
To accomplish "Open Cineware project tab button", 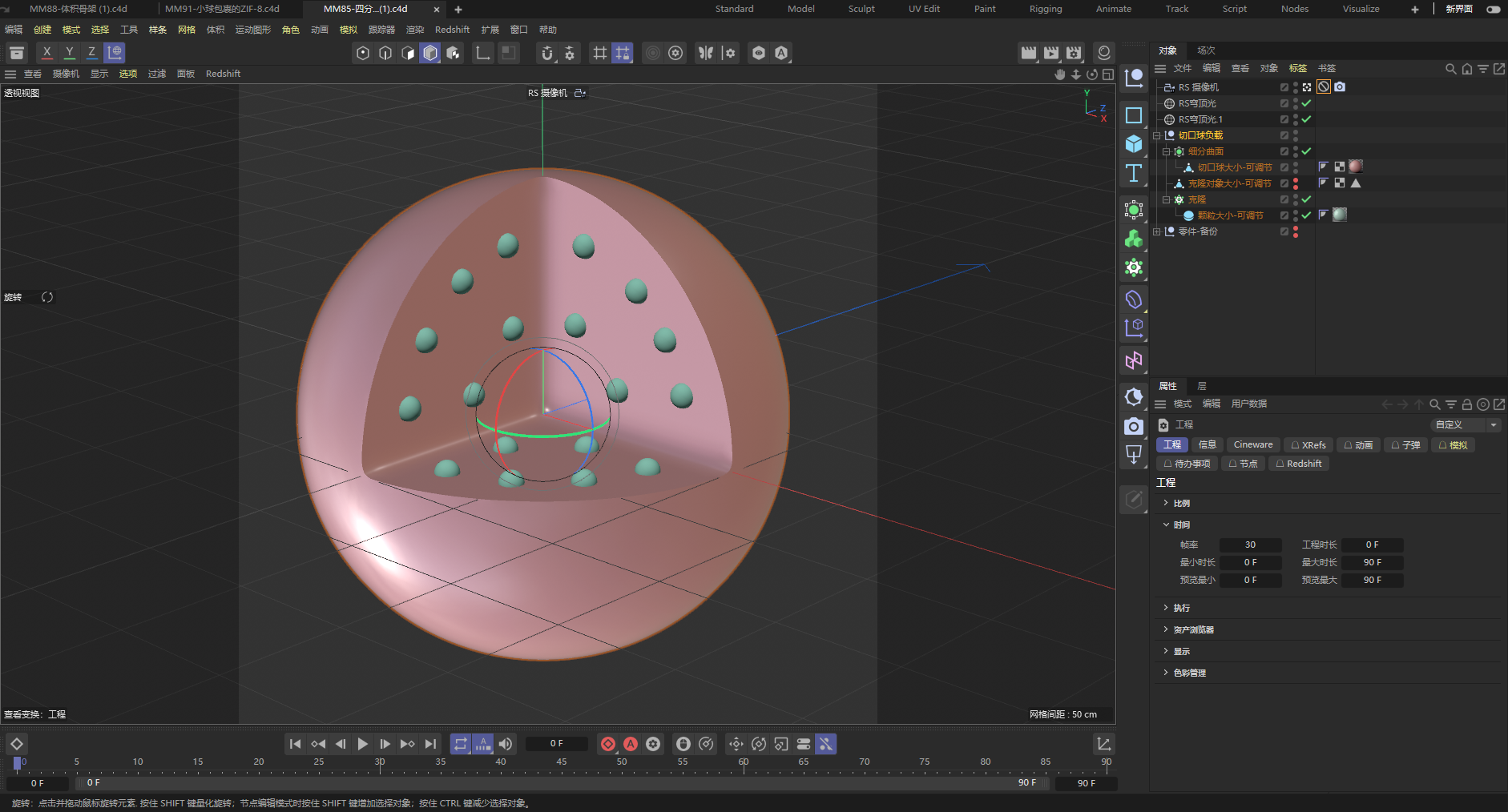I will click(x=1252, y=444).
